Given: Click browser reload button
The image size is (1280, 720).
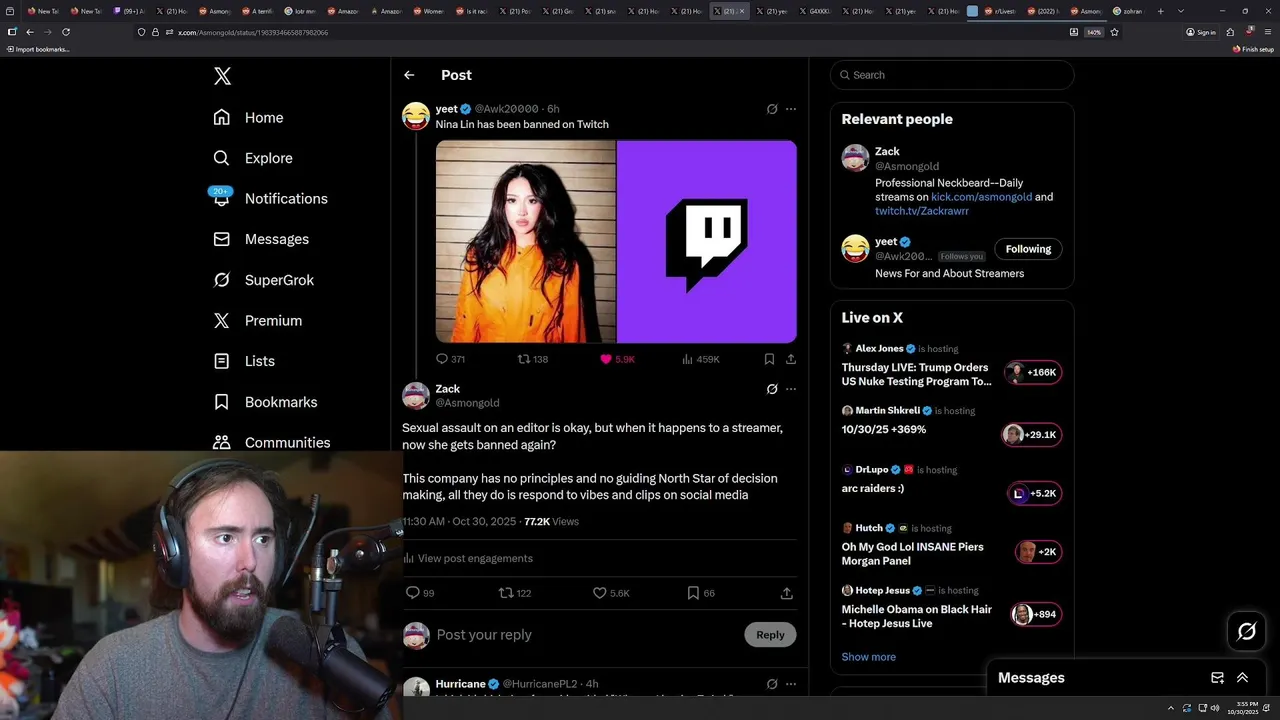Looking at the screenshot, I should pos(66,32).
